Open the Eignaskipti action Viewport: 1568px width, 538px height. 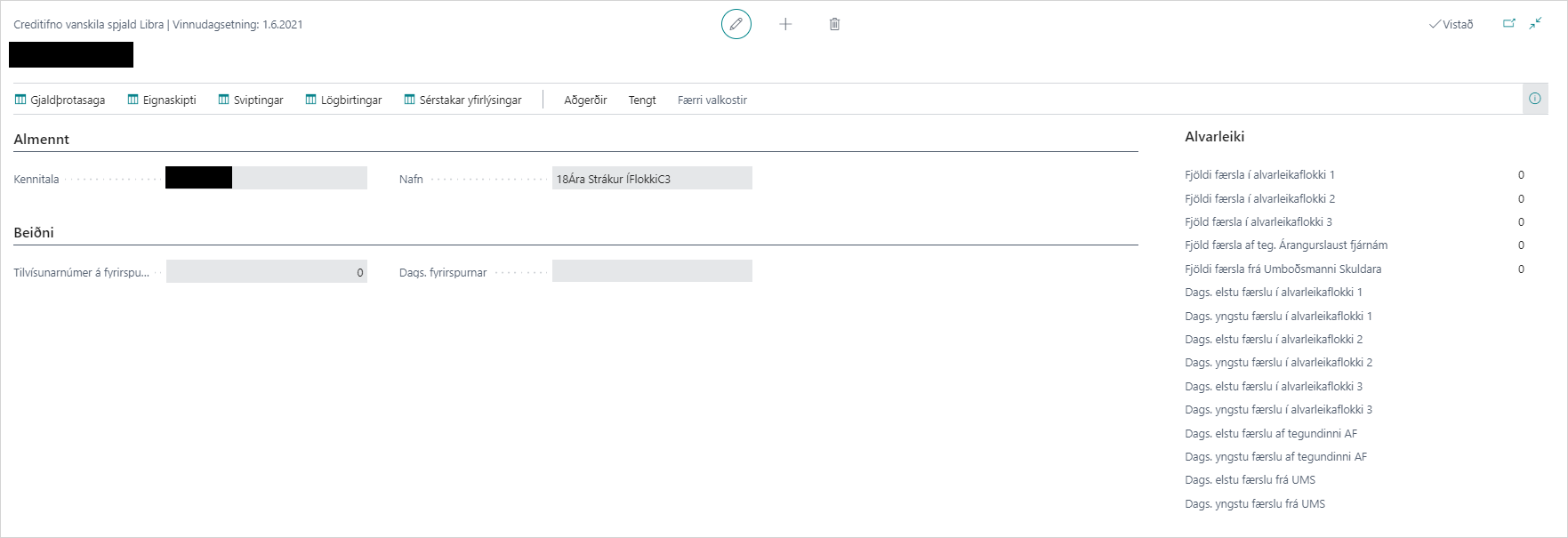pyautogui.click(x=161, y=100)
